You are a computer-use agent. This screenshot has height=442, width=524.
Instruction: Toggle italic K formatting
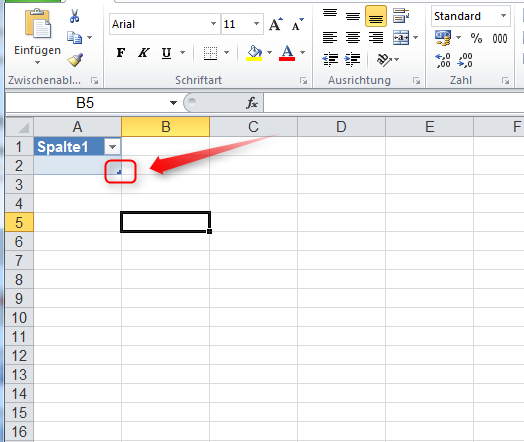click(144, 52)
